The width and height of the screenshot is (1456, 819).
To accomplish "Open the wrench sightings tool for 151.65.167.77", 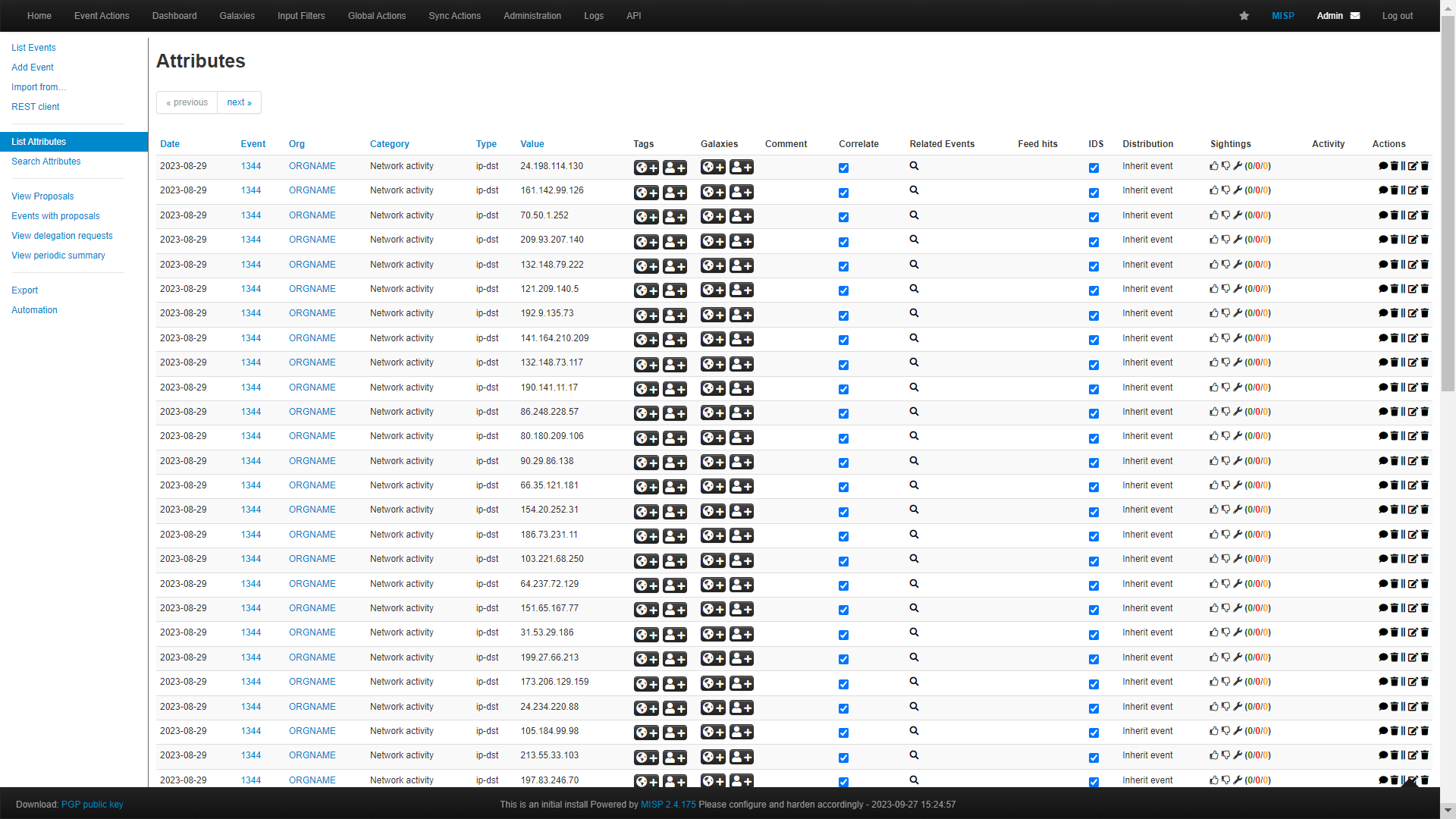I will click(1238, 608).
